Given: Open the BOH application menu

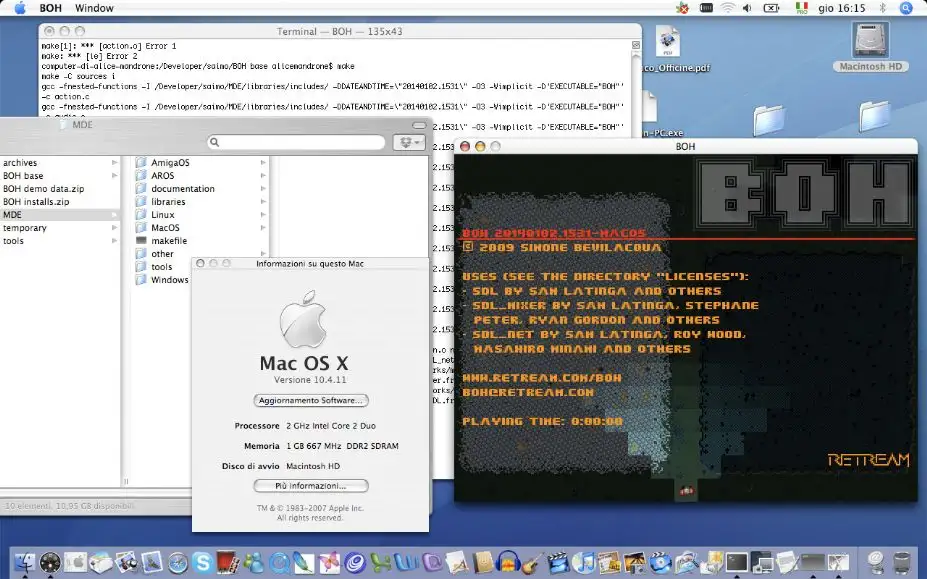Looking at the screenshot, I should [x=50, y=8].
